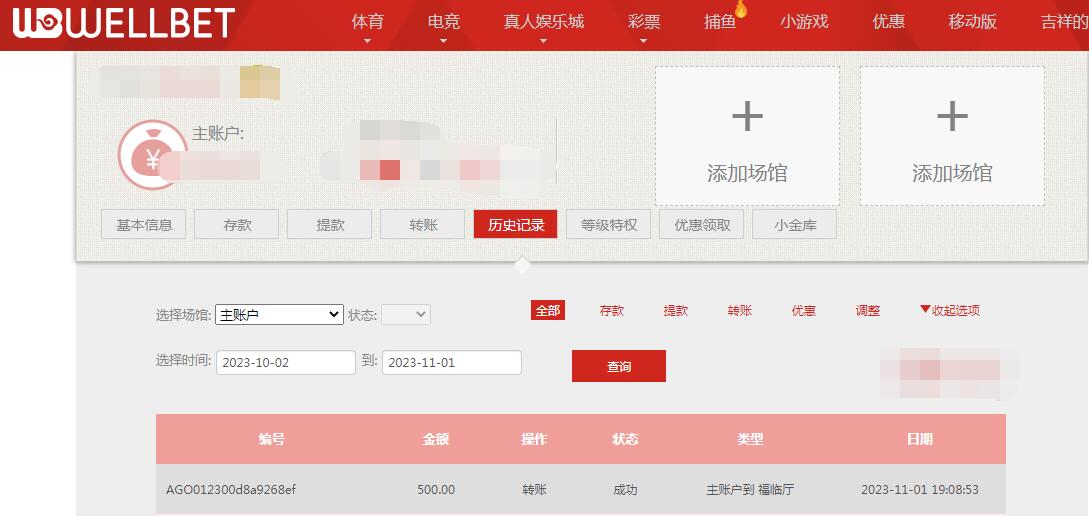Expand the 真人娱乐城 menu arrow
Viewport: 1089px width, 516px height.
(x=544, y=41)
